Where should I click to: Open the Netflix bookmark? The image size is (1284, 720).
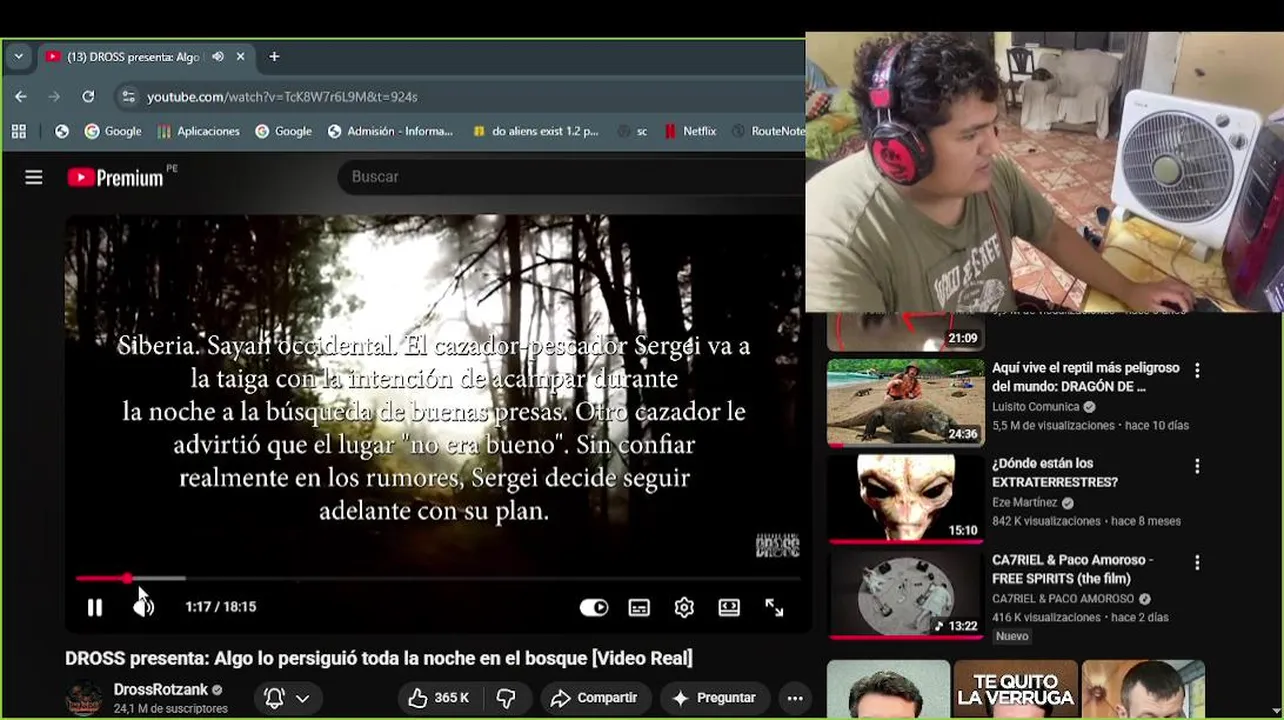[x=690, y=131]
